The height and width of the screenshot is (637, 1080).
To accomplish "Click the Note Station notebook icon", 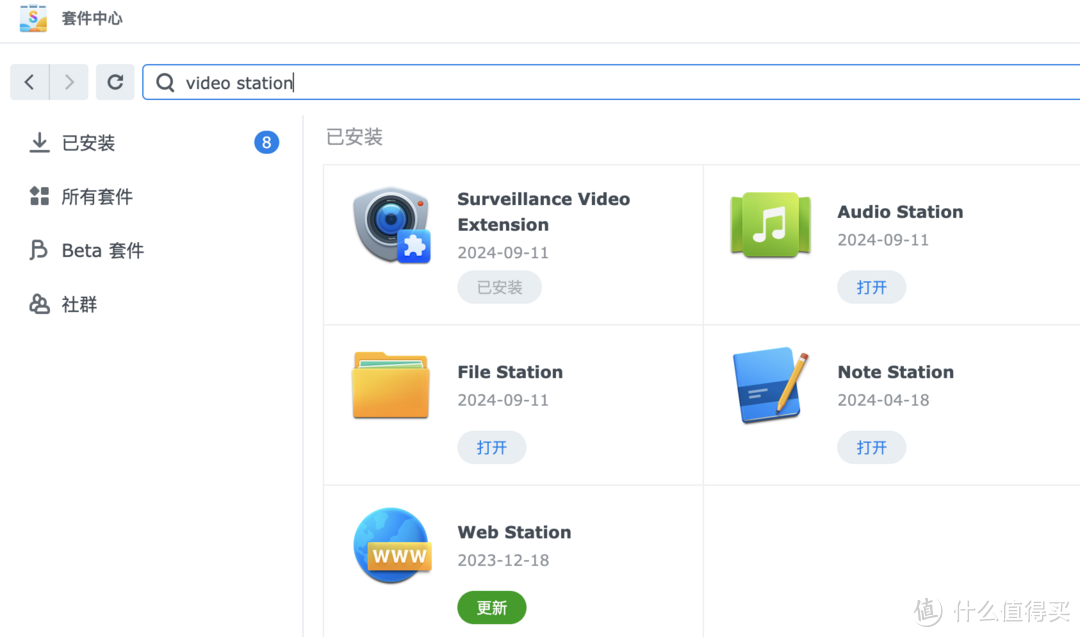I will 770,385.
